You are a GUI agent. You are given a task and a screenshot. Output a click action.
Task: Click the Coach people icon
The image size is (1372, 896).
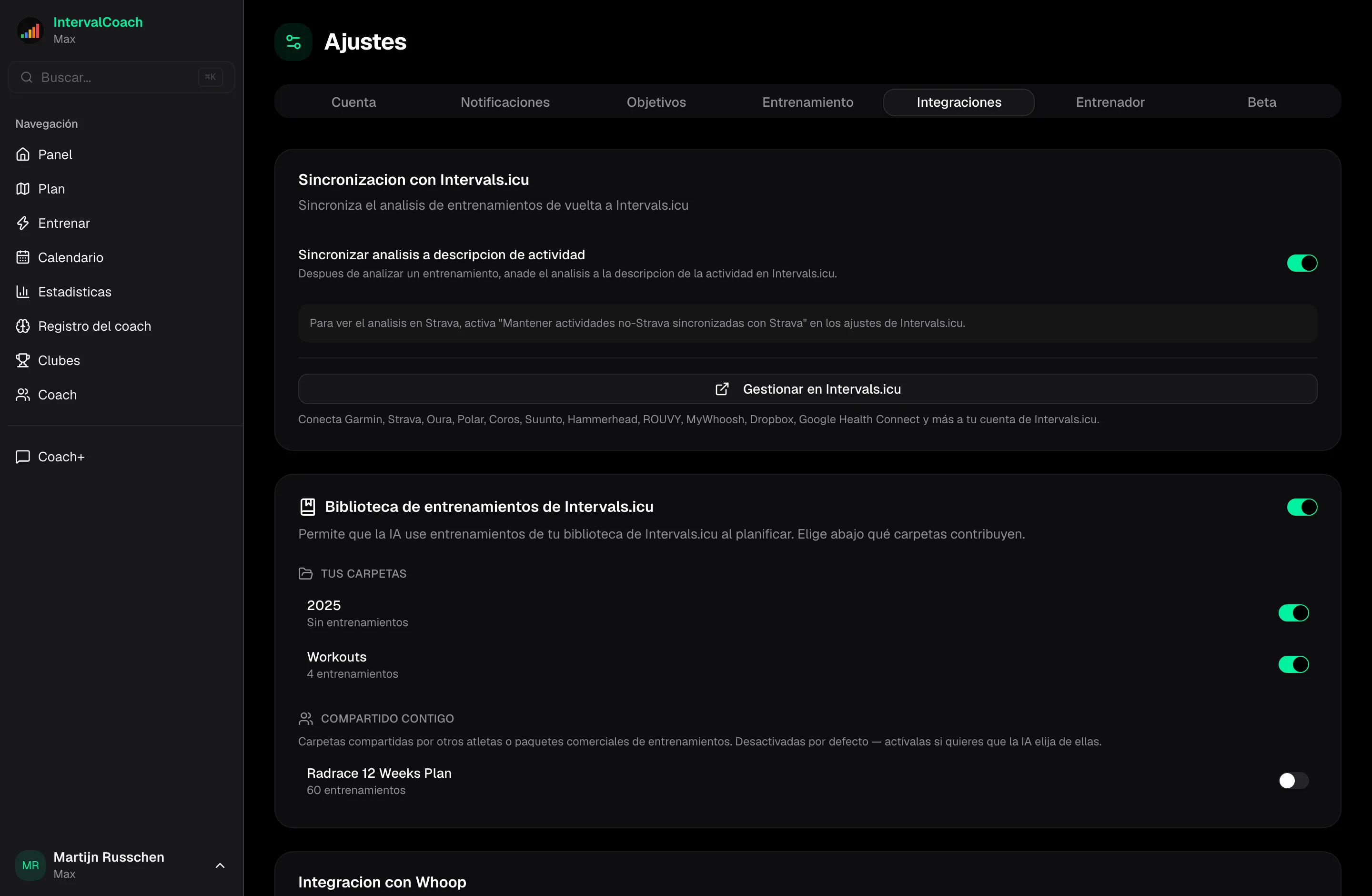click(x=22, y=394)
